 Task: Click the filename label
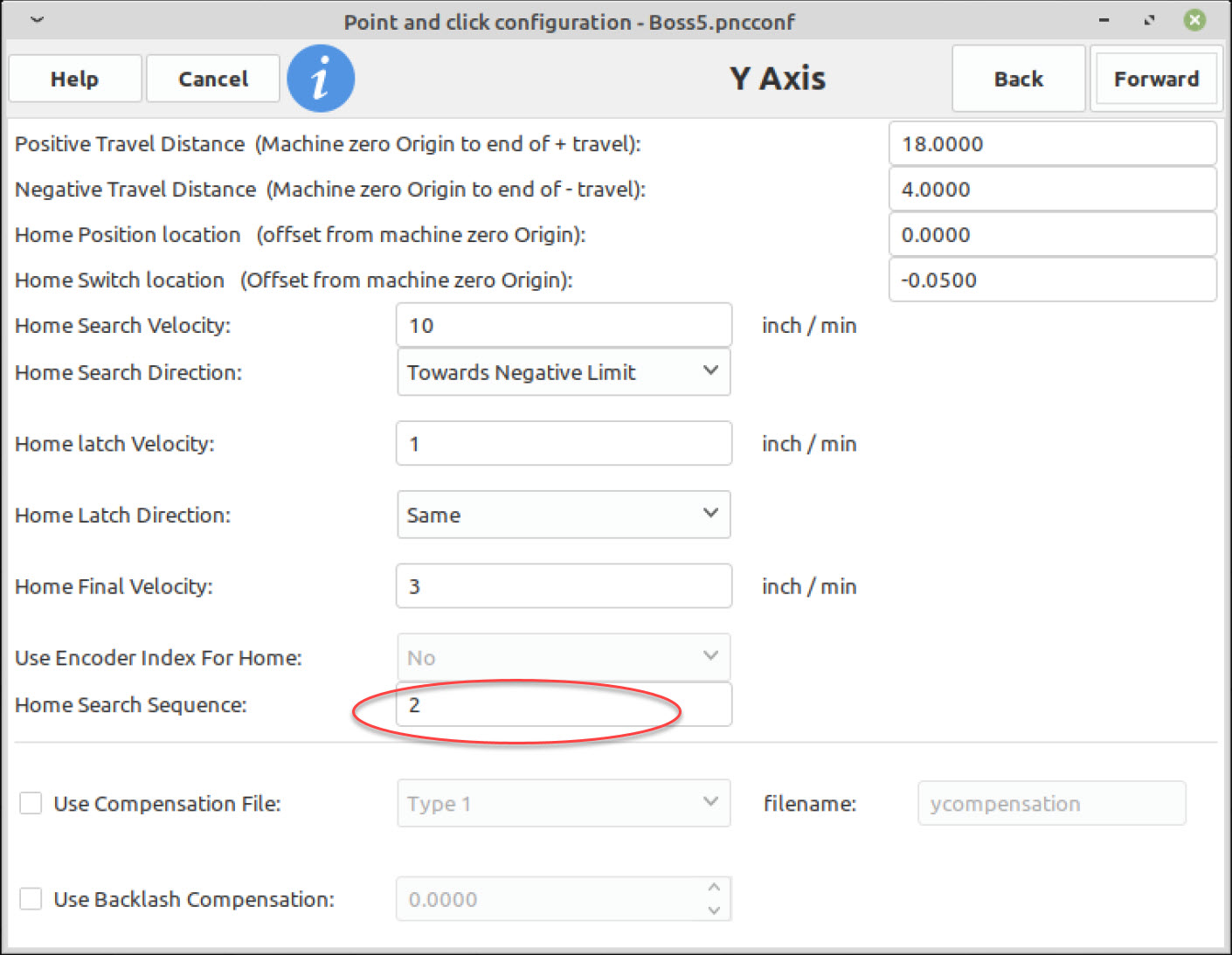coord(810,803)
